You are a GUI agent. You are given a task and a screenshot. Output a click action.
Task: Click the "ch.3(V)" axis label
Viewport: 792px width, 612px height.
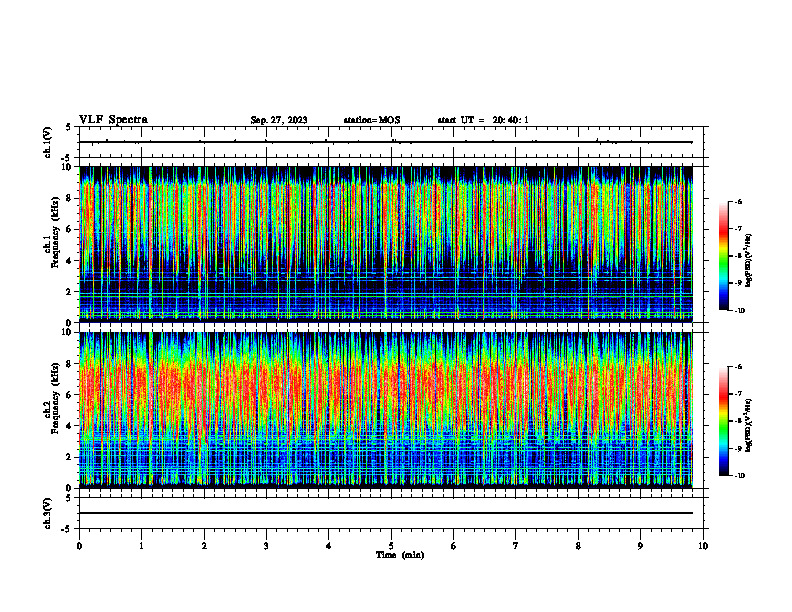click(48, 513)
